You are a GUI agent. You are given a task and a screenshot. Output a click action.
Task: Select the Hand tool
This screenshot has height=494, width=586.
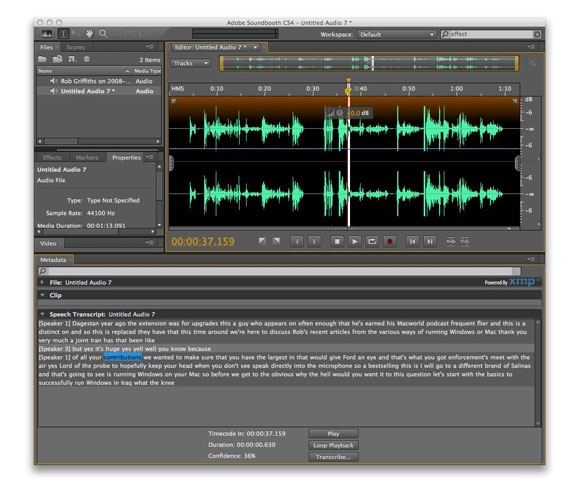(x=89, y=34)
